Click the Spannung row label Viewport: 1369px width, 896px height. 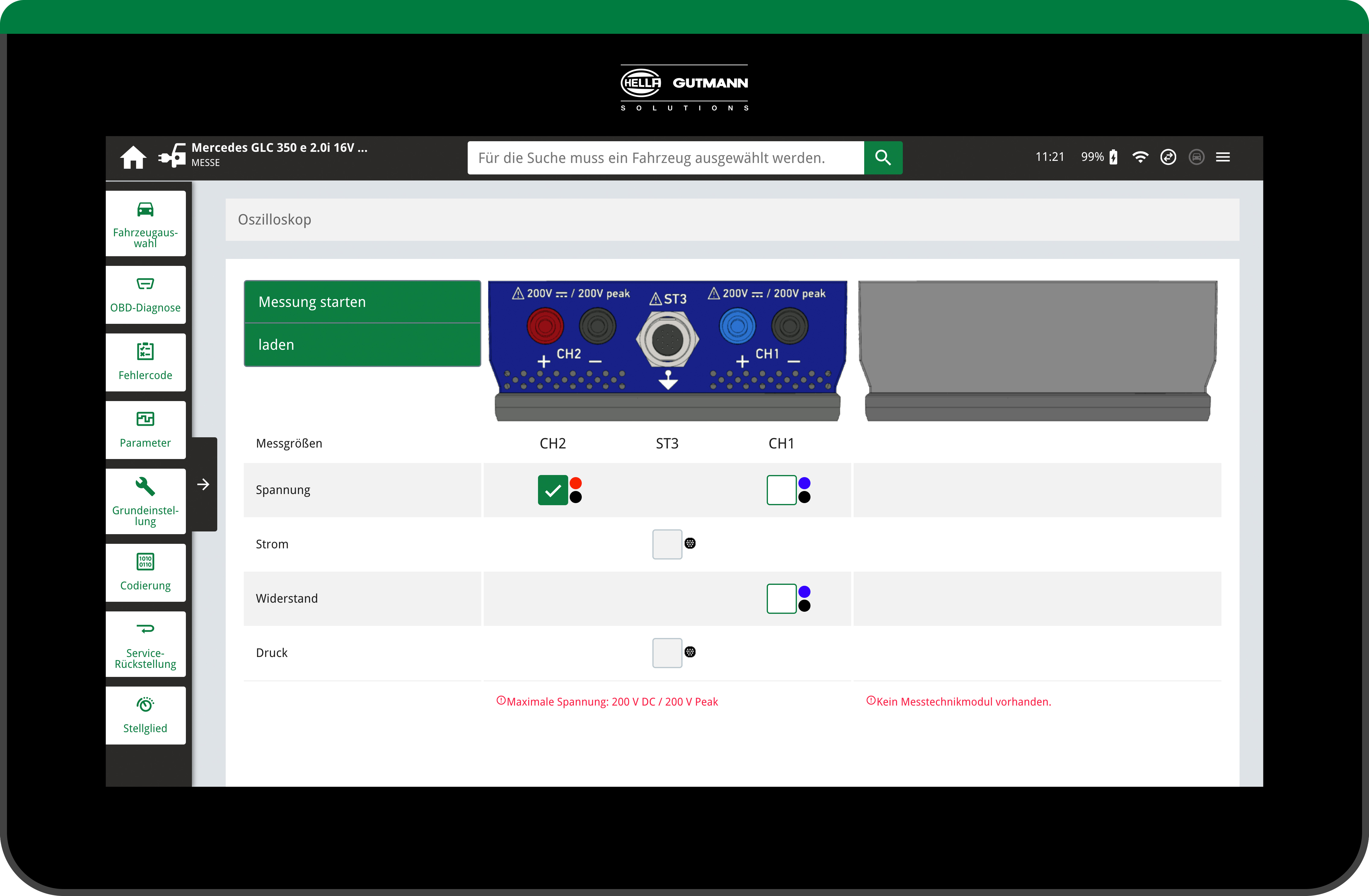click(283, 490)
